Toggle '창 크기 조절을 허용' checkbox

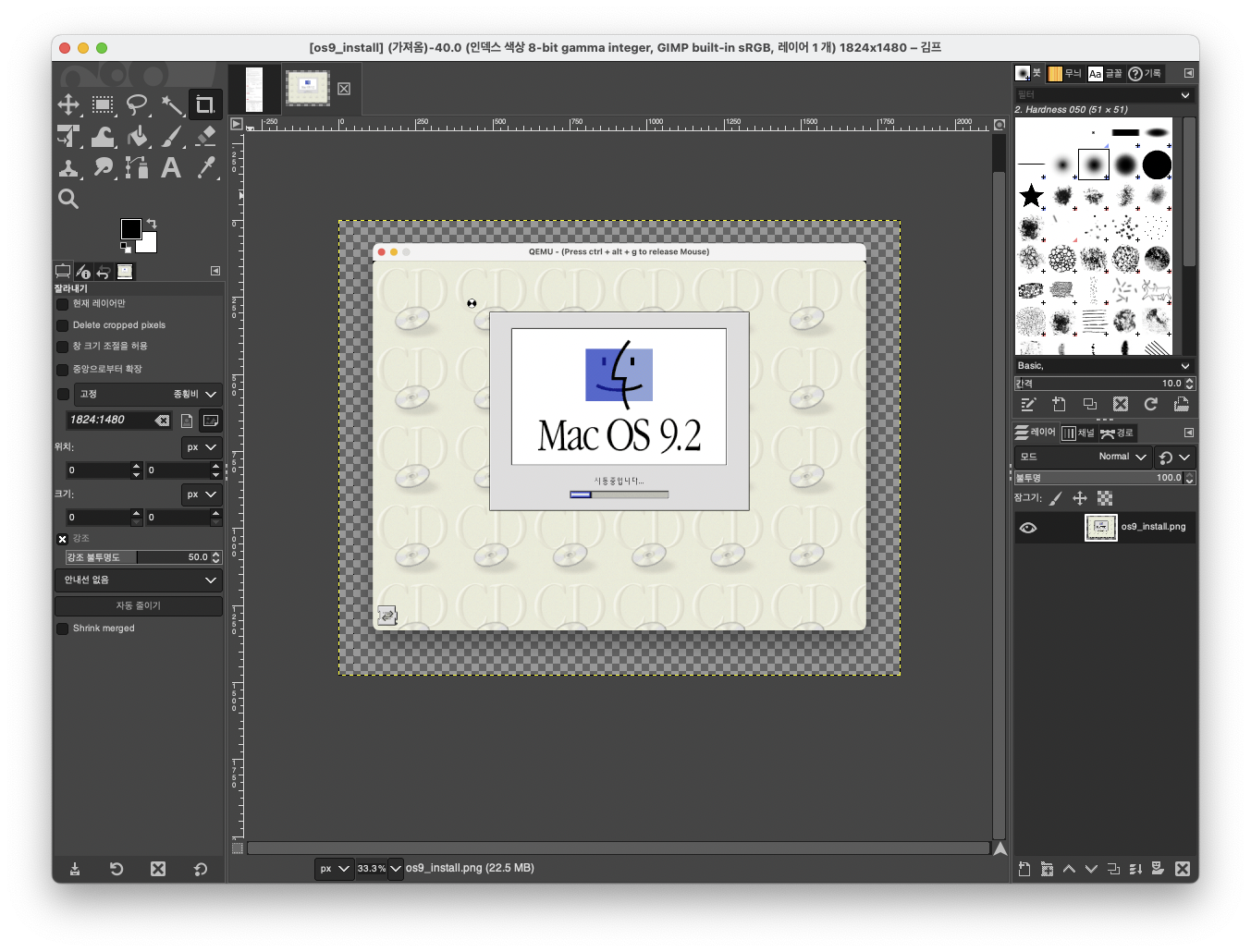click(x=63, y=347)
